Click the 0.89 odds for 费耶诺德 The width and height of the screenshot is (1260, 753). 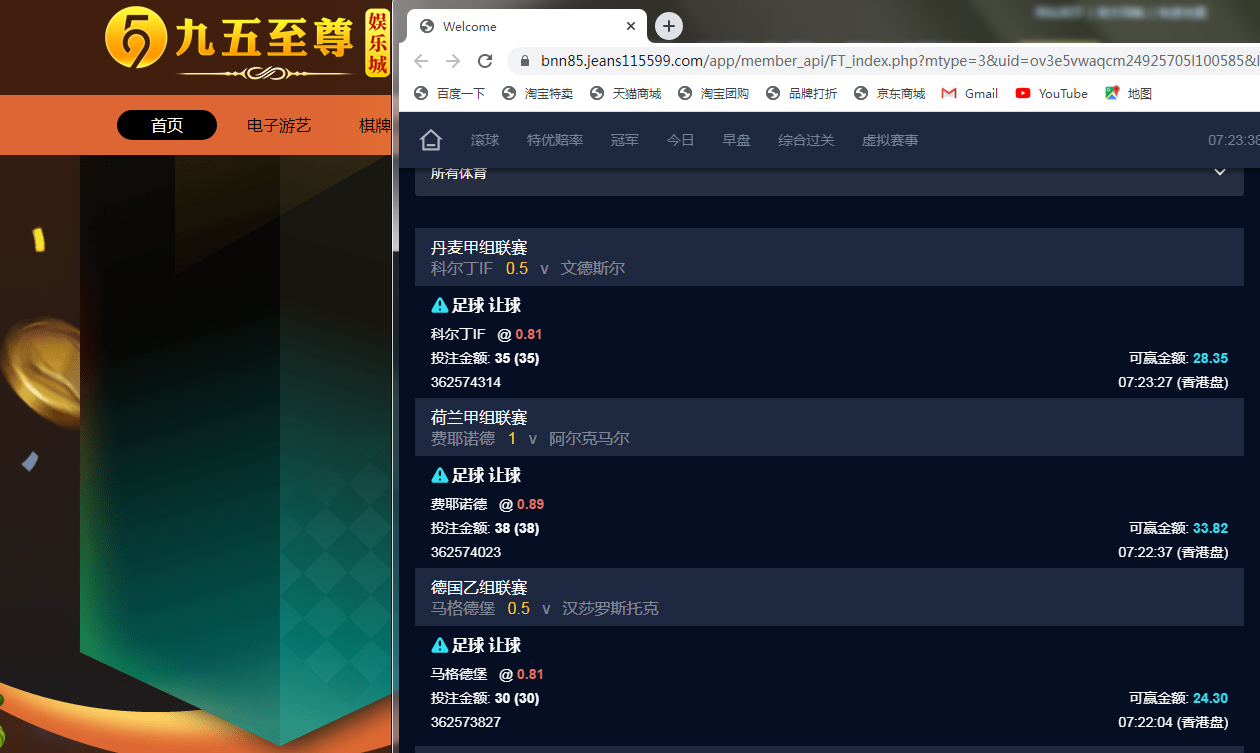531,504
